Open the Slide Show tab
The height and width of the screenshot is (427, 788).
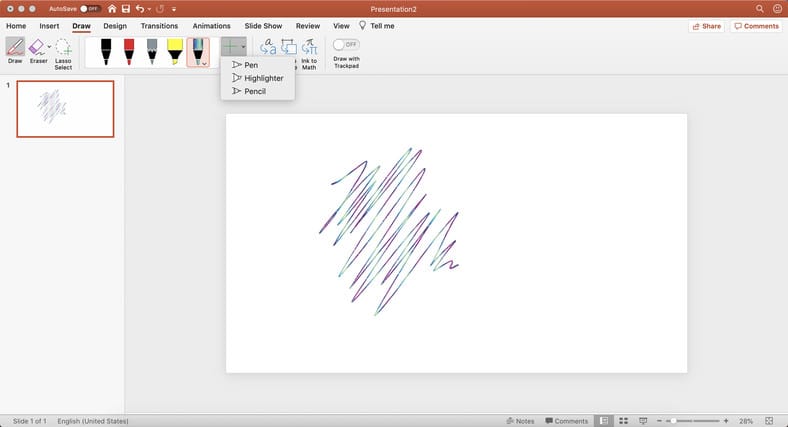[x=263, y=26]
